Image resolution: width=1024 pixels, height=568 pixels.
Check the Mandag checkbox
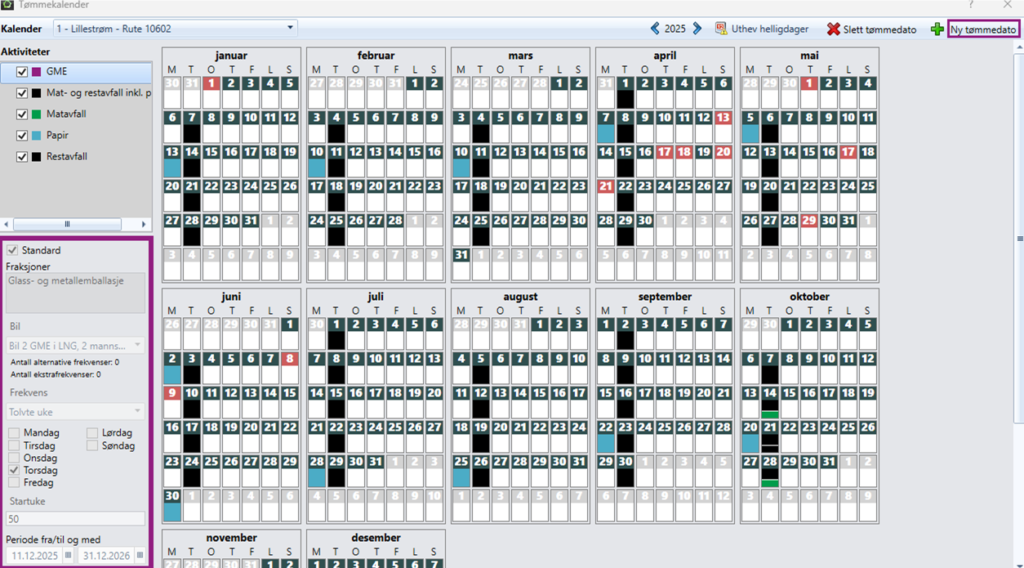click(x=14, y=433)
